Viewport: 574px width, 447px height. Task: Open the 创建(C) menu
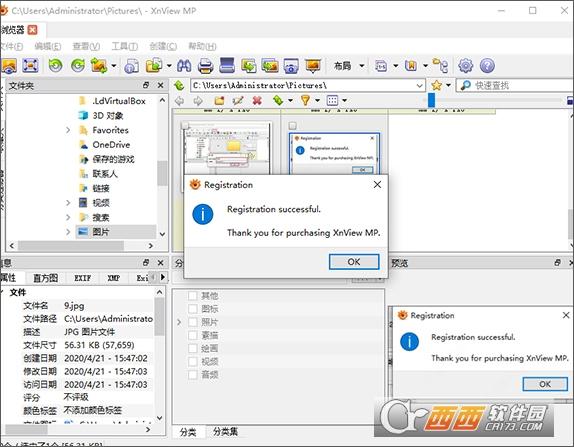[163, 46]
